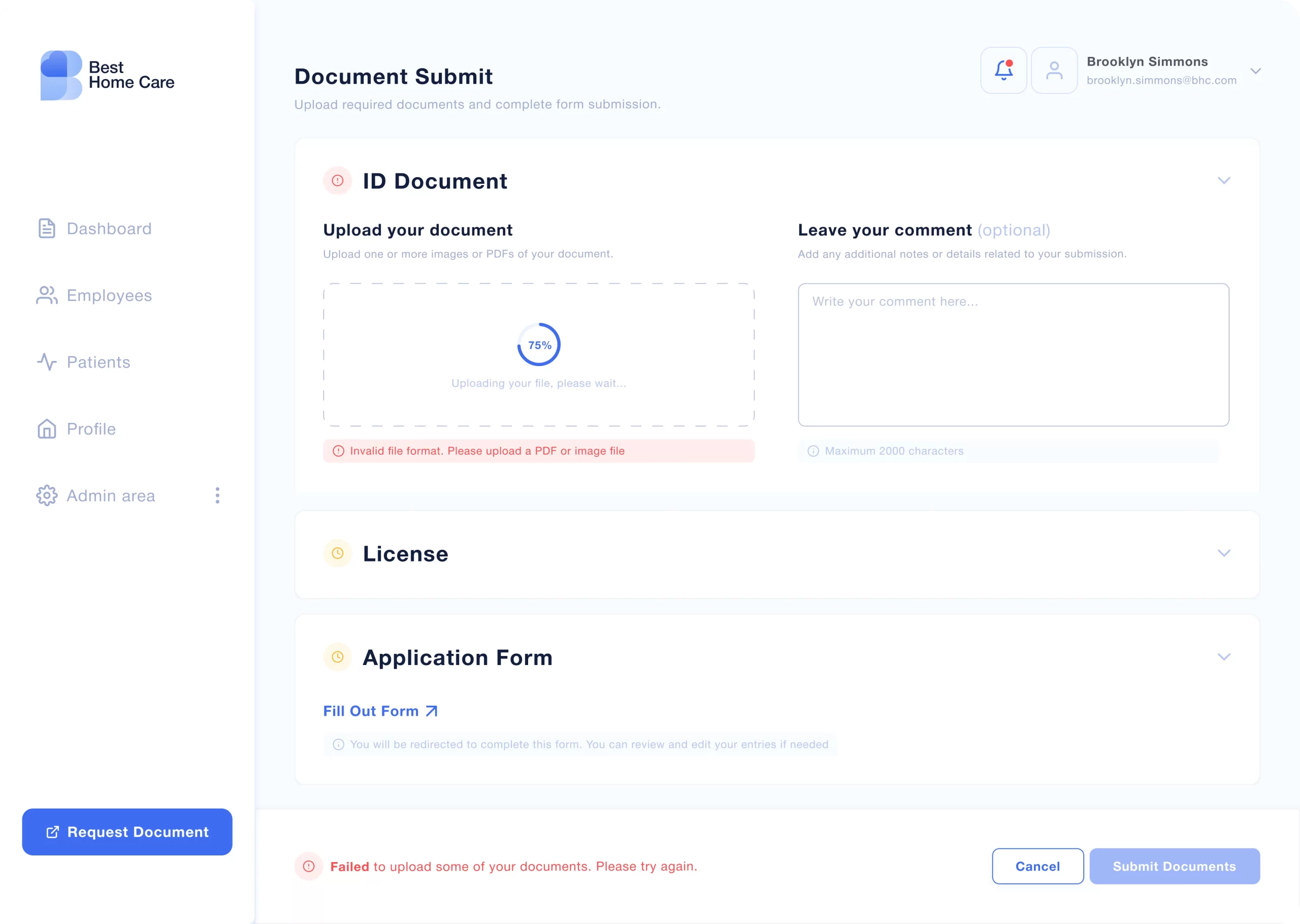The height and width of the screenshot is (924, 1300).
Task: Click the Maximum 2000 characters info icon
Action: point(813,451)
